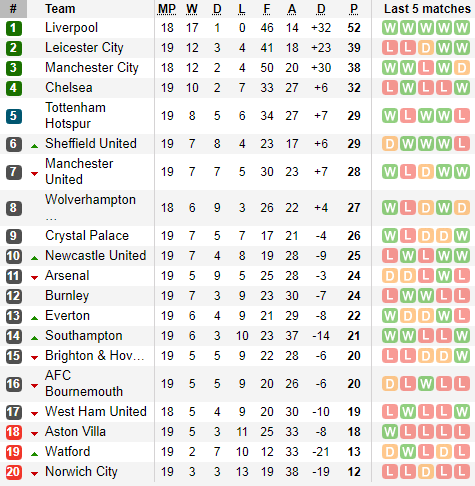This screenshot has width=475, height=486.
Task: Click the Last 5 matches column header
Action: (427, 9)
